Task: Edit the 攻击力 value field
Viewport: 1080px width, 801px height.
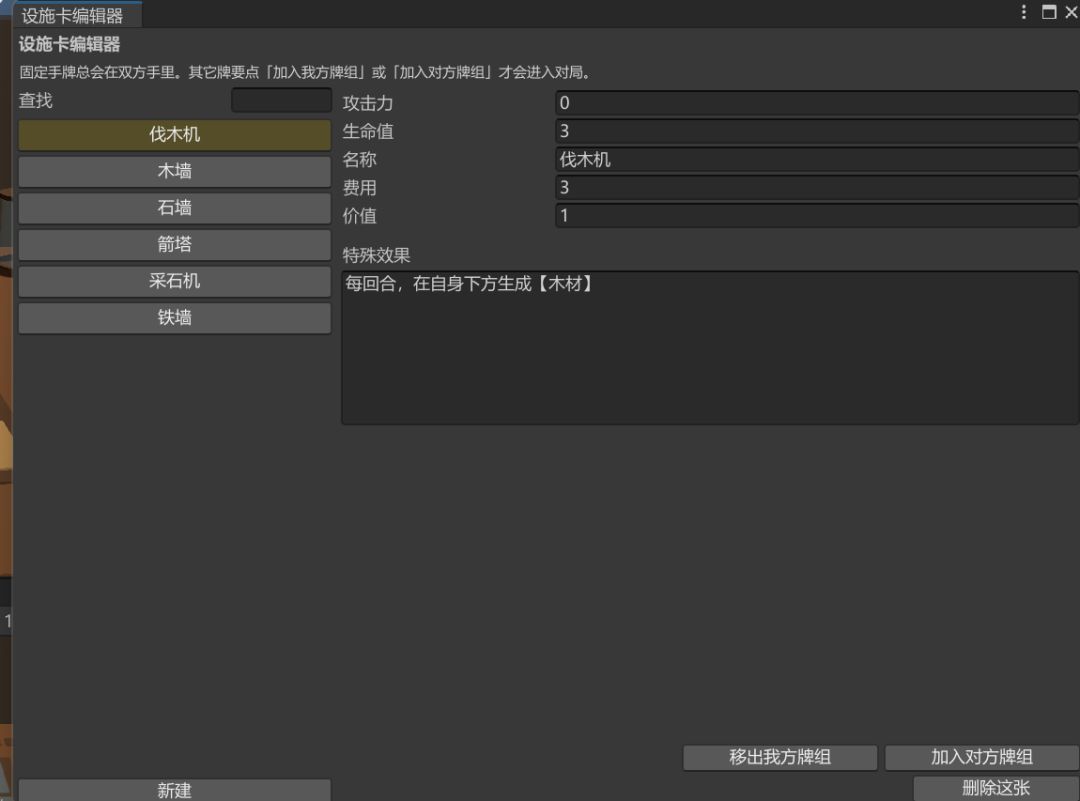Action: (x=817, y=103)
